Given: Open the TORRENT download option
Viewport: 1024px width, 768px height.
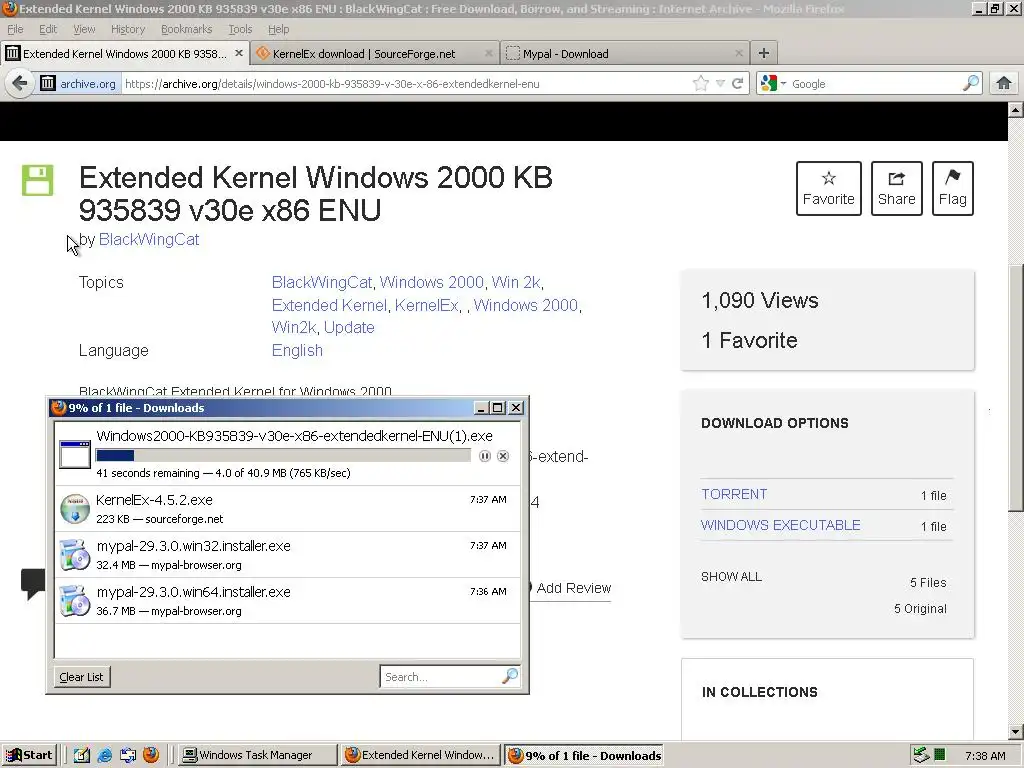Looking at the screenshot, I should click(x=734, y=494).
